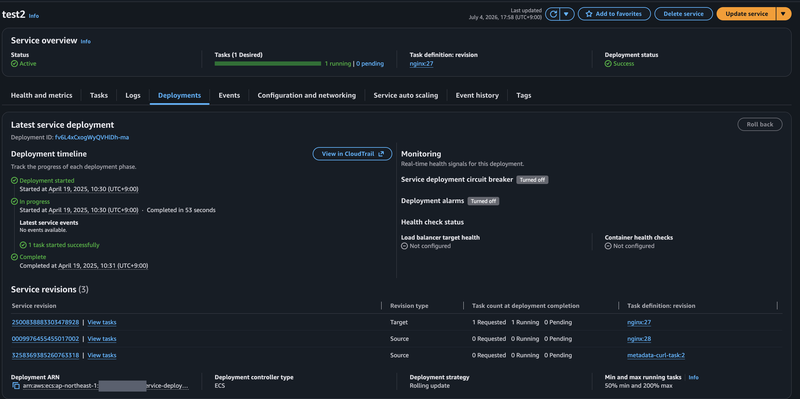Open Service auto scaling tab

[406, 95]
